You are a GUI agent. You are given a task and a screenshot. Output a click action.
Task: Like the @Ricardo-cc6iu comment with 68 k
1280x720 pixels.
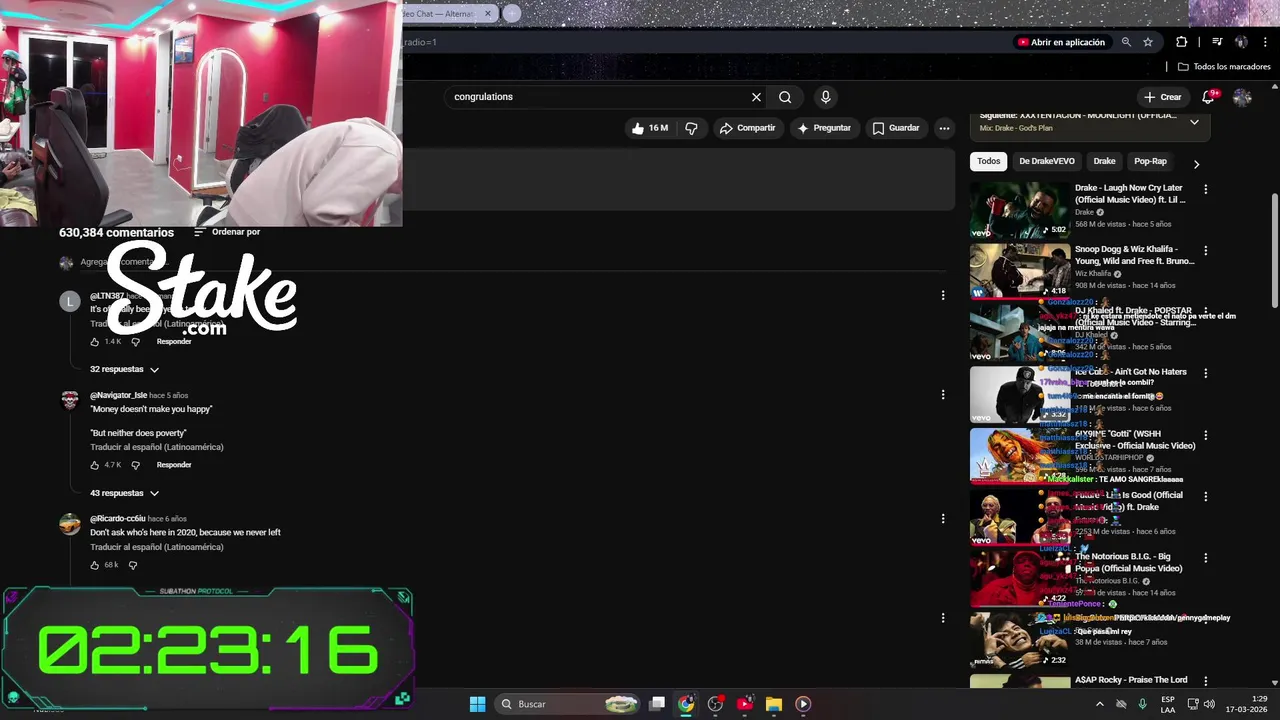[95, 565]
